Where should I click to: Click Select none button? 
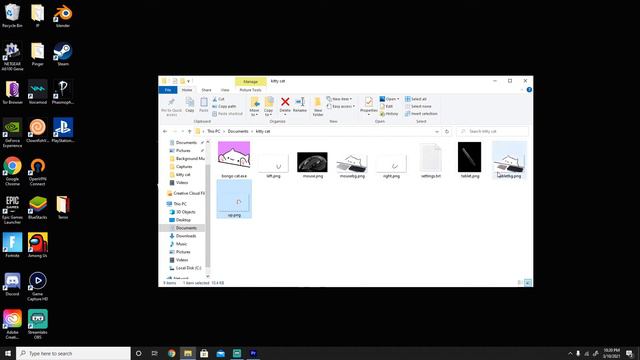pos(418,107)
